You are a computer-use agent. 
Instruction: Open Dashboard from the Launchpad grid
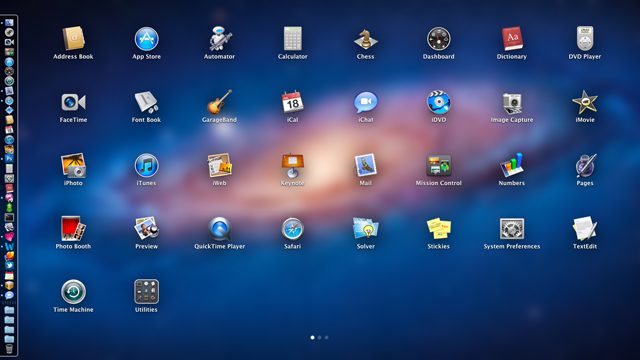[x=438, y=39]
